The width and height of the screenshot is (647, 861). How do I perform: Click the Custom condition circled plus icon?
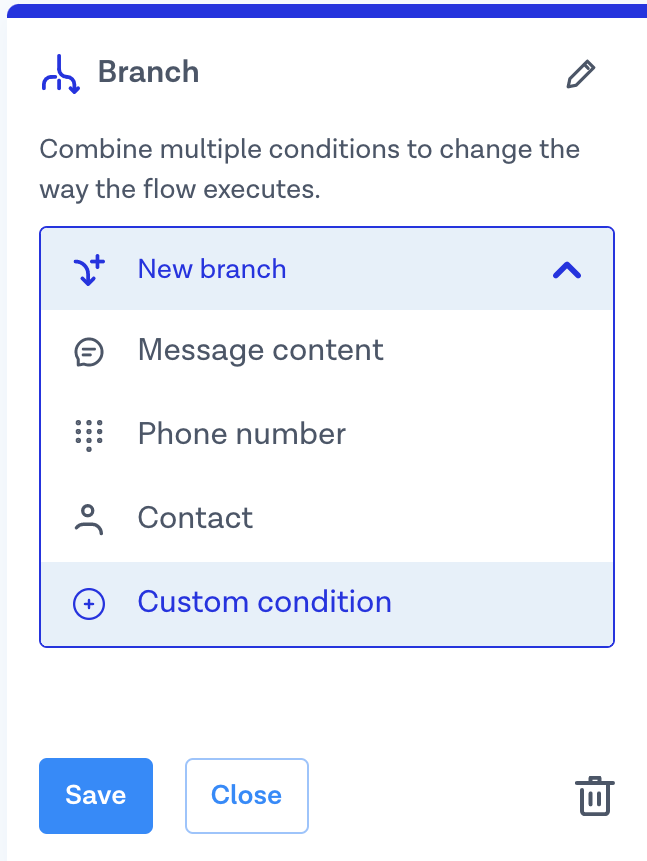click(x=89, y=603)
